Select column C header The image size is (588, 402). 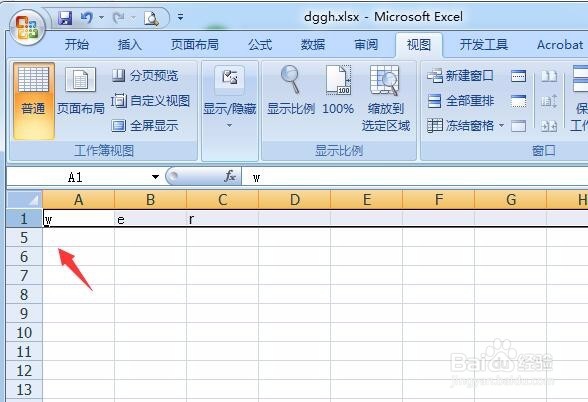[x=222, y=200]
